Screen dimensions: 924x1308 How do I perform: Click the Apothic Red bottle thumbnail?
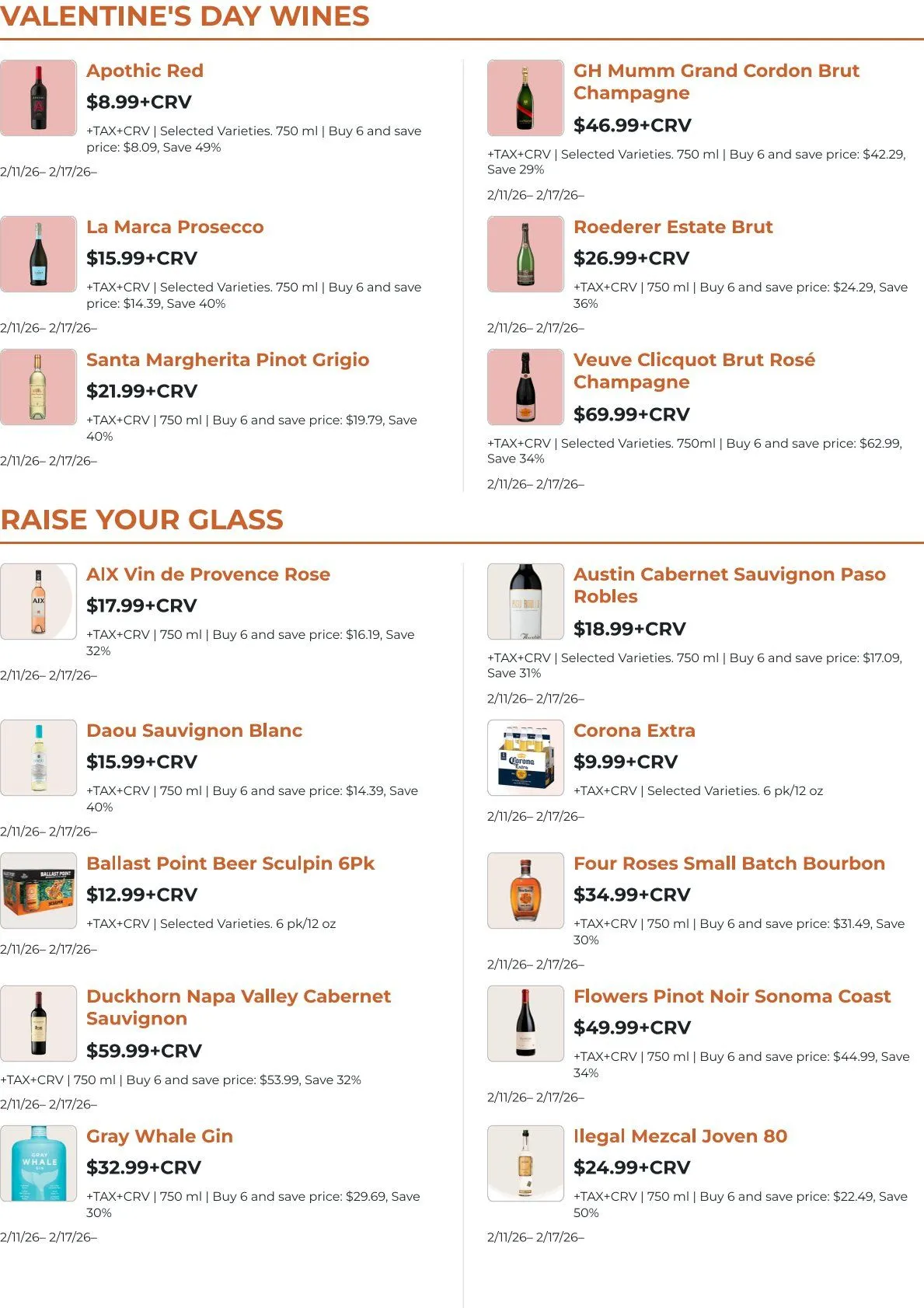pyautogui.click(x=38, y=98)
